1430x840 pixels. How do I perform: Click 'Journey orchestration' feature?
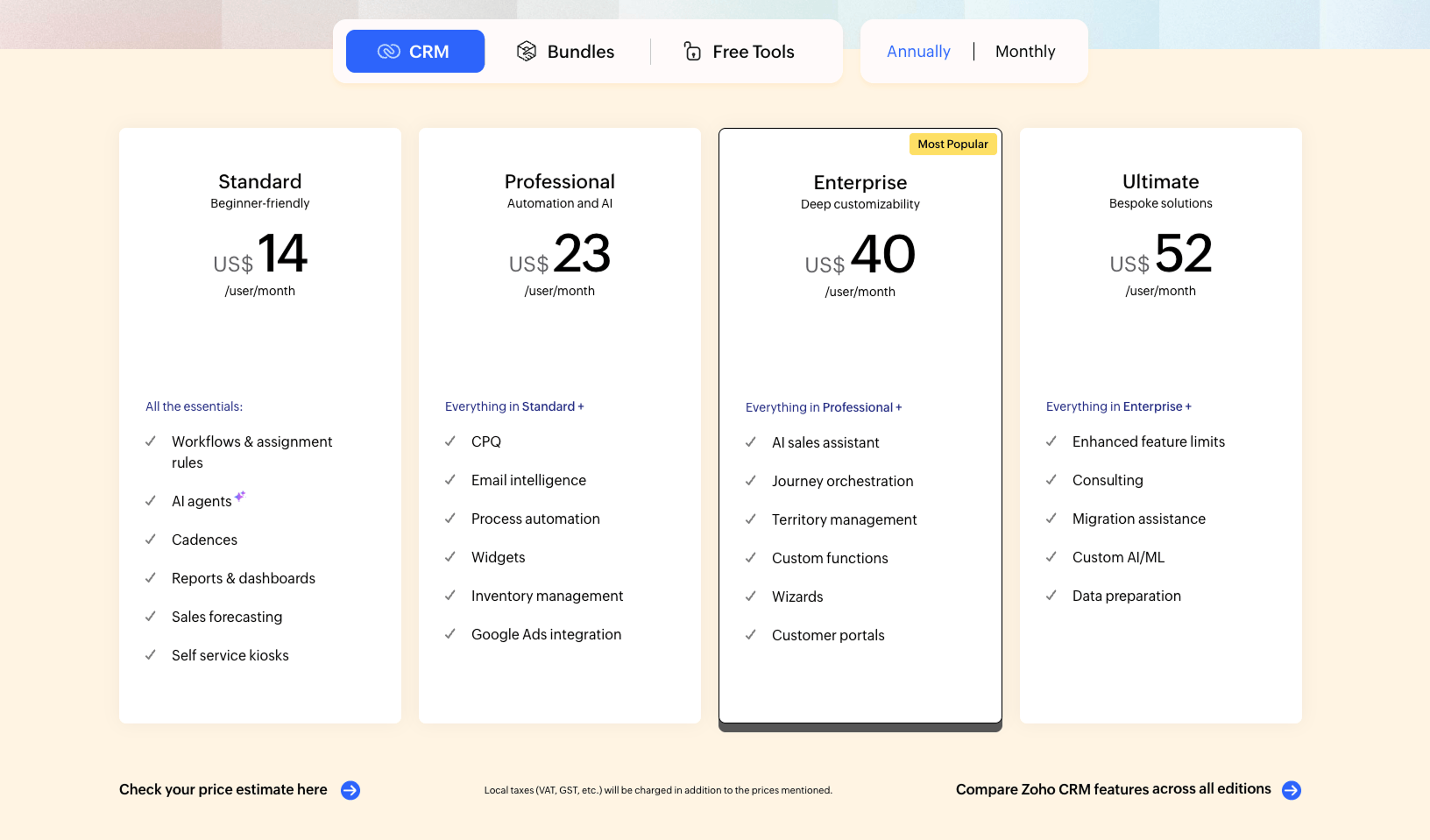tap(843, 481)
